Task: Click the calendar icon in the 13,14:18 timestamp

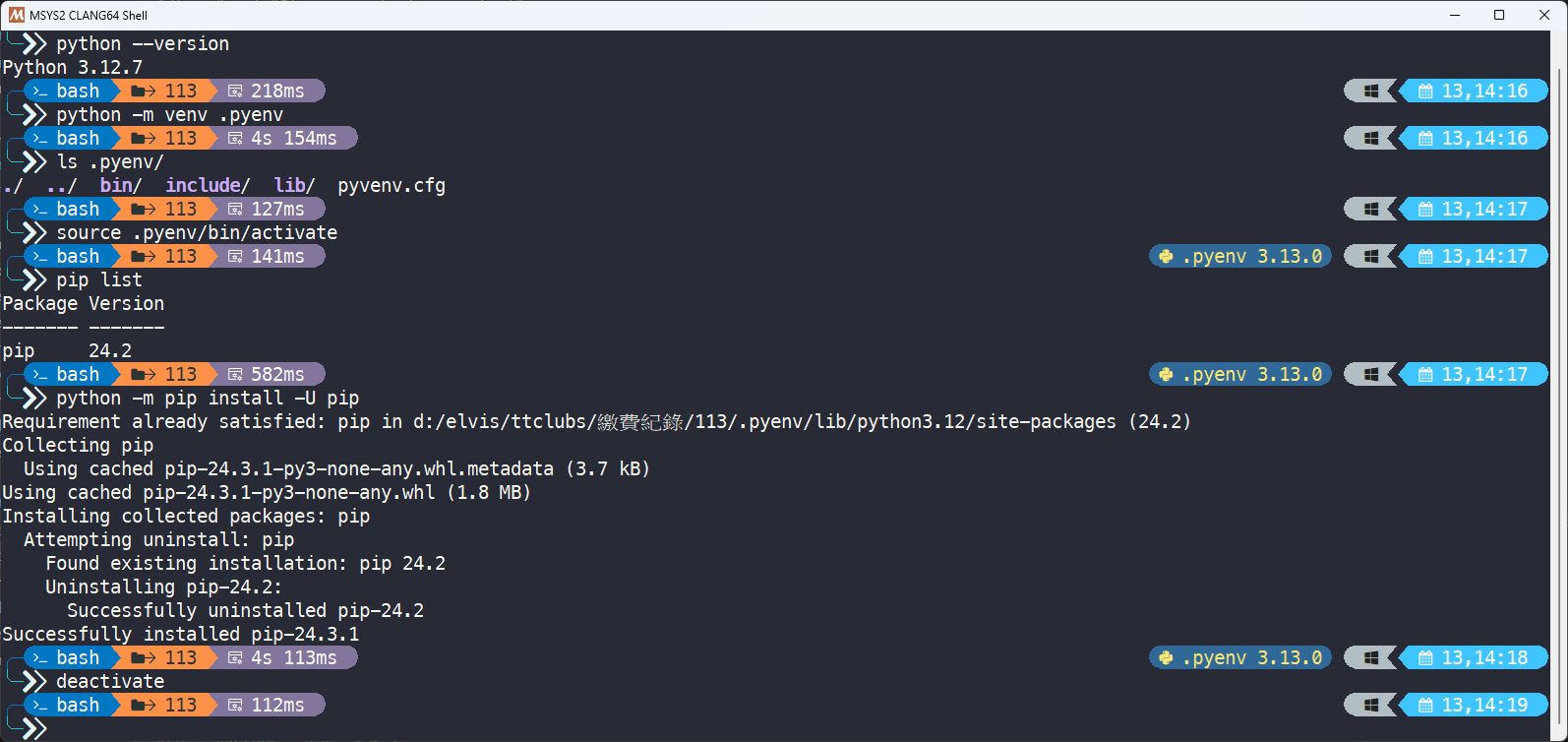Action: (x=1425, y=657)
